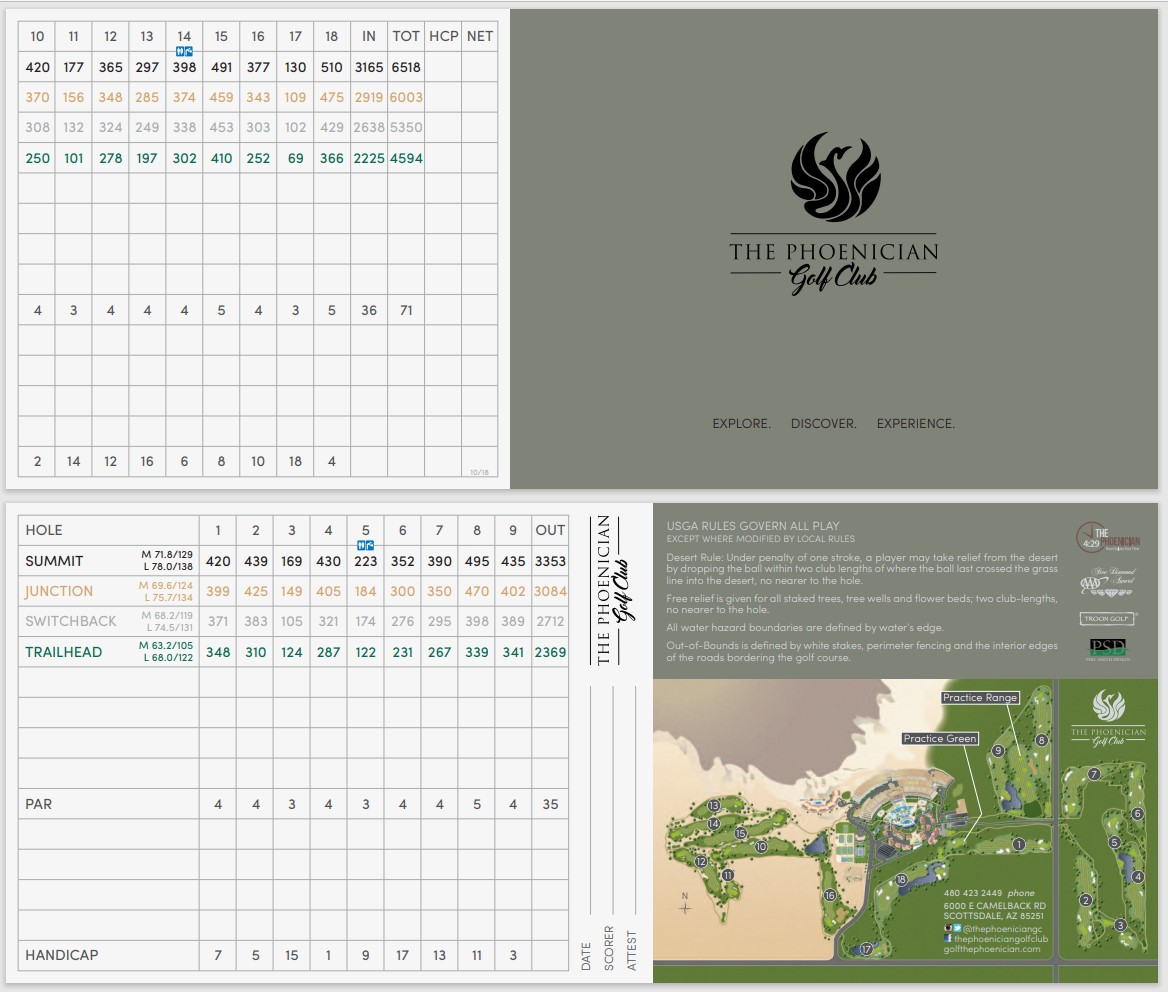Click the HANDICAP row label
This screenshot has width=1168, height=992.
tap(62, 955)
